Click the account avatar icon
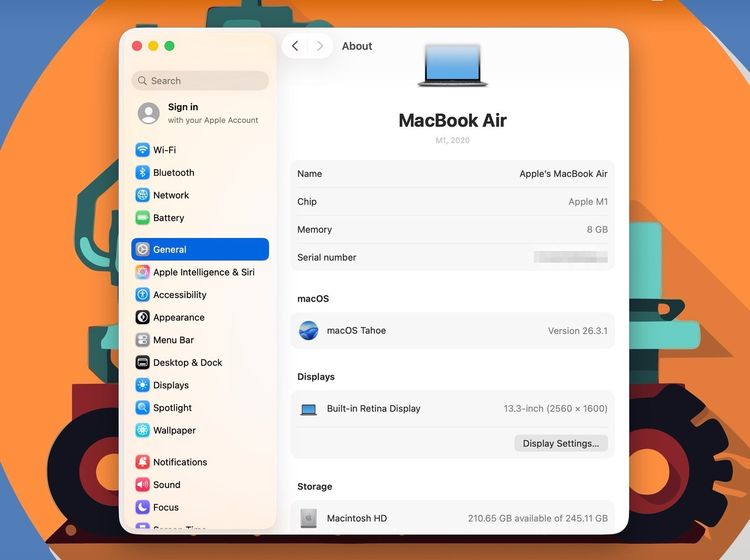 (x=149, y=113)
